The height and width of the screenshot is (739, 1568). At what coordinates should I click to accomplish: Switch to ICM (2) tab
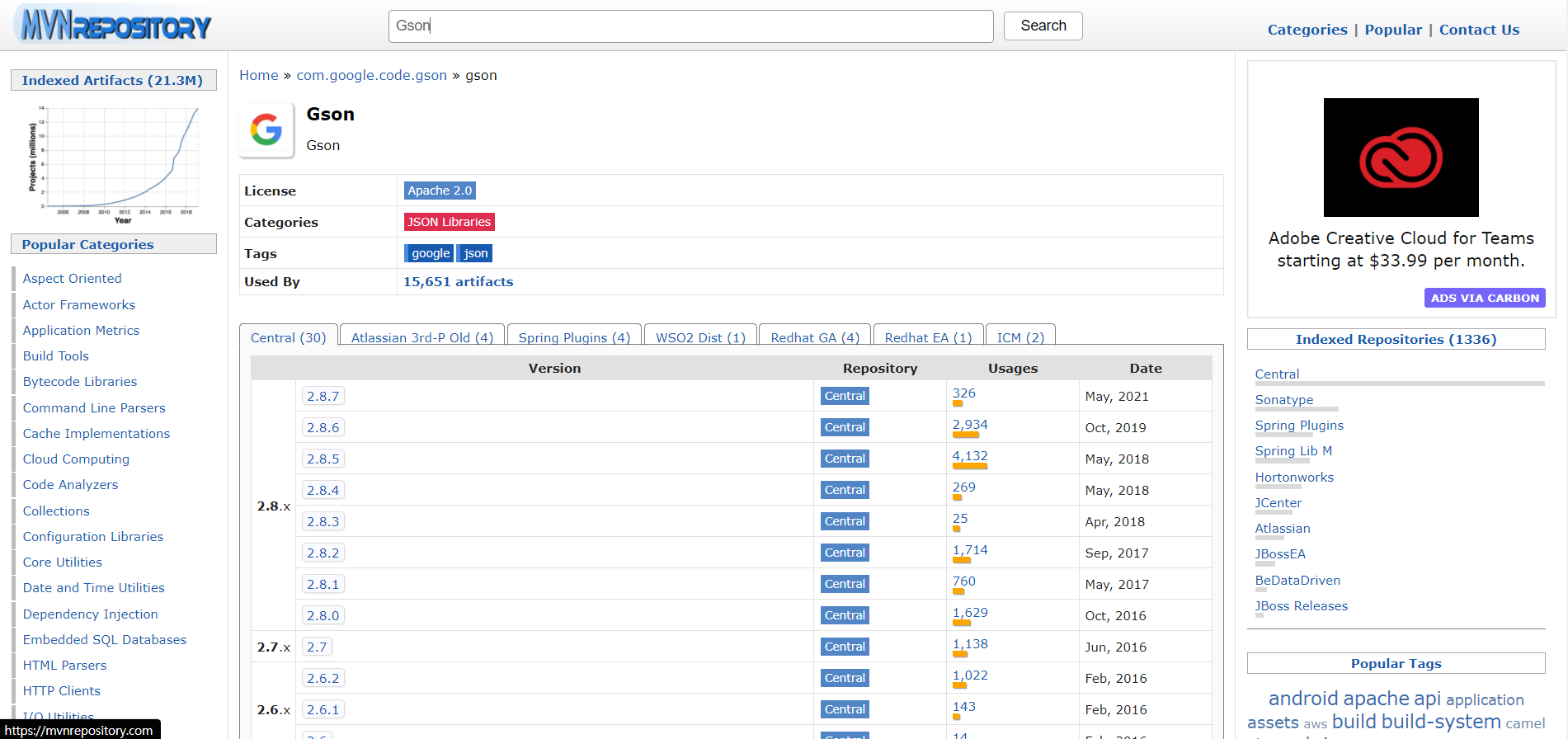(x=1020, y=337)
